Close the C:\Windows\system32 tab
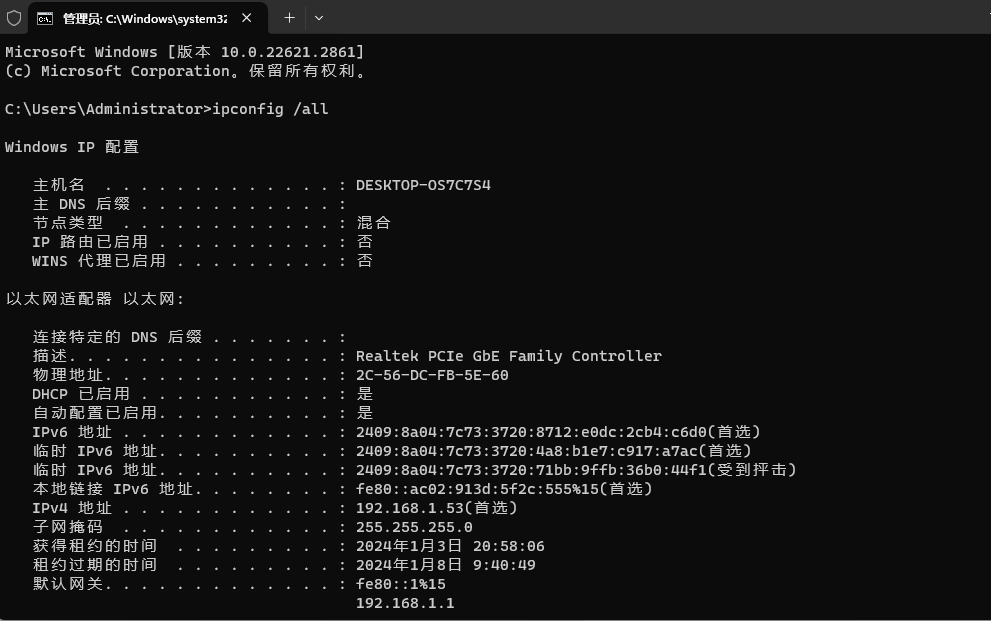 point(246,18)
